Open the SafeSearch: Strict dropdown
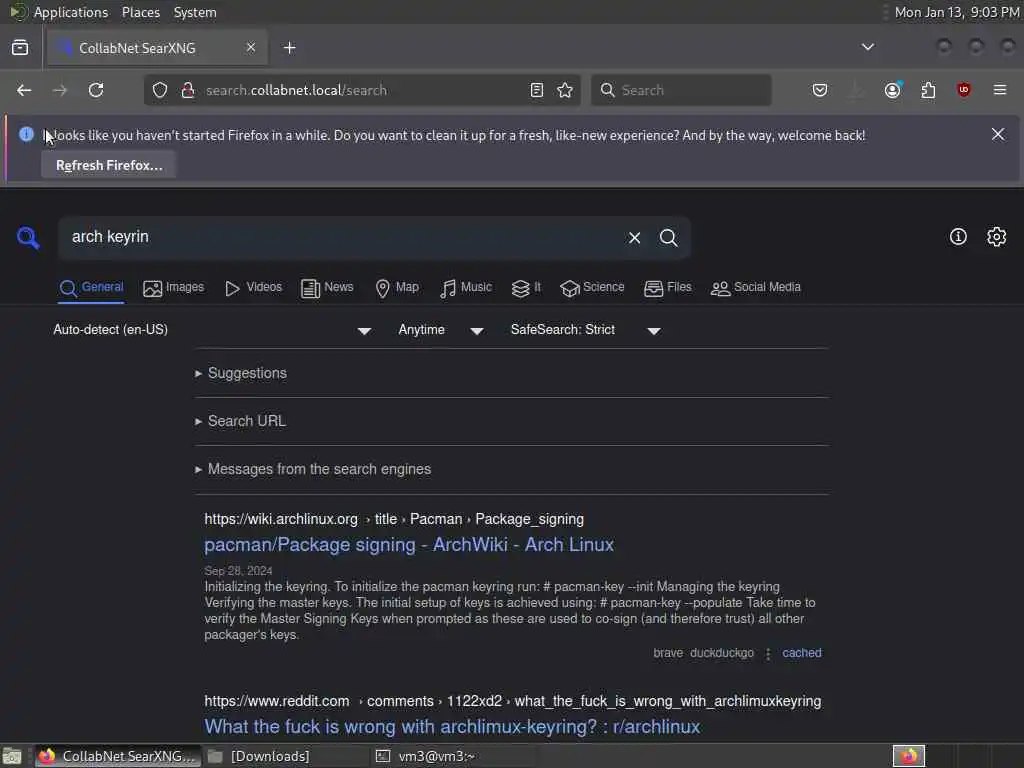 tap(586, 330)
